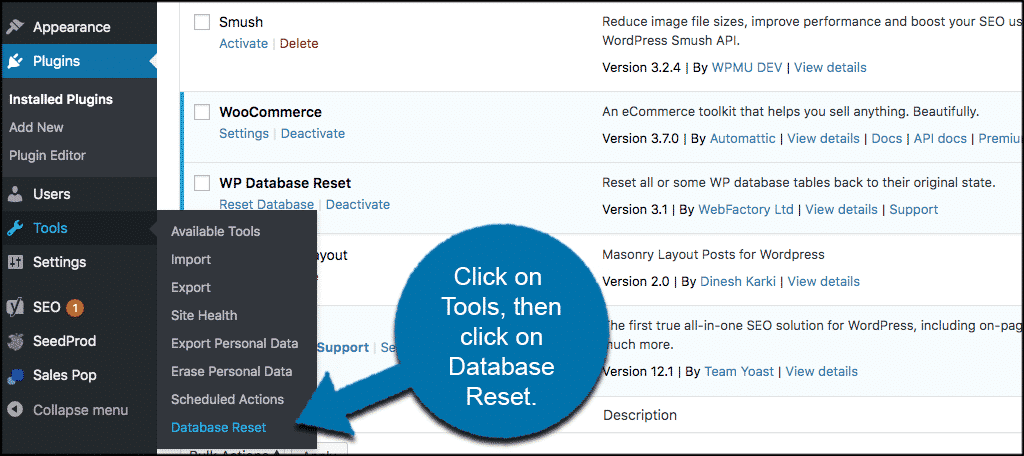Choose Import in Tools flyout
Viewport: 1024px width, 456px height.
191,259
